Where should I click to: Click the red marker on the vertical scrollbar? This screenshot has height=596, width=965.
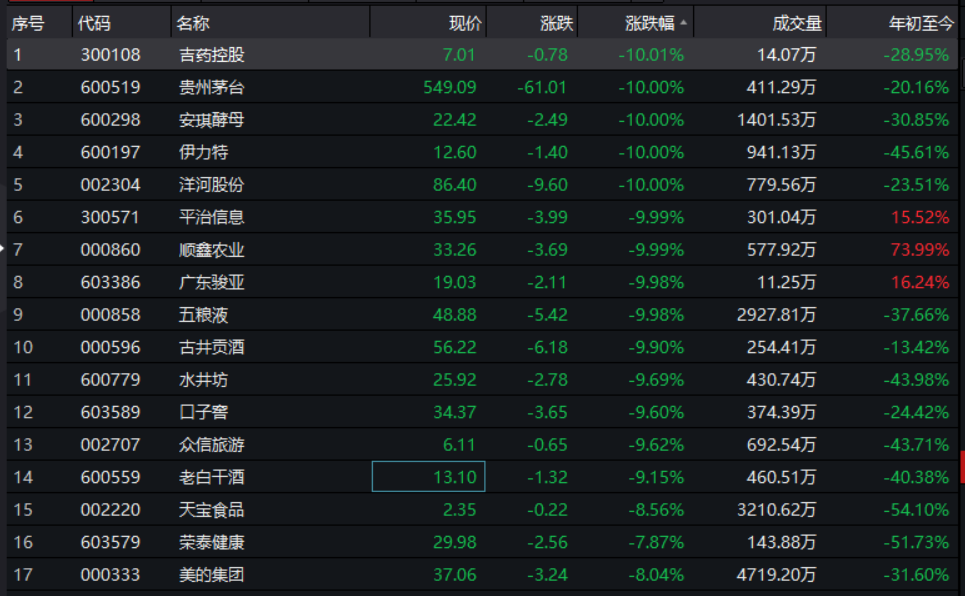[962, 467]
